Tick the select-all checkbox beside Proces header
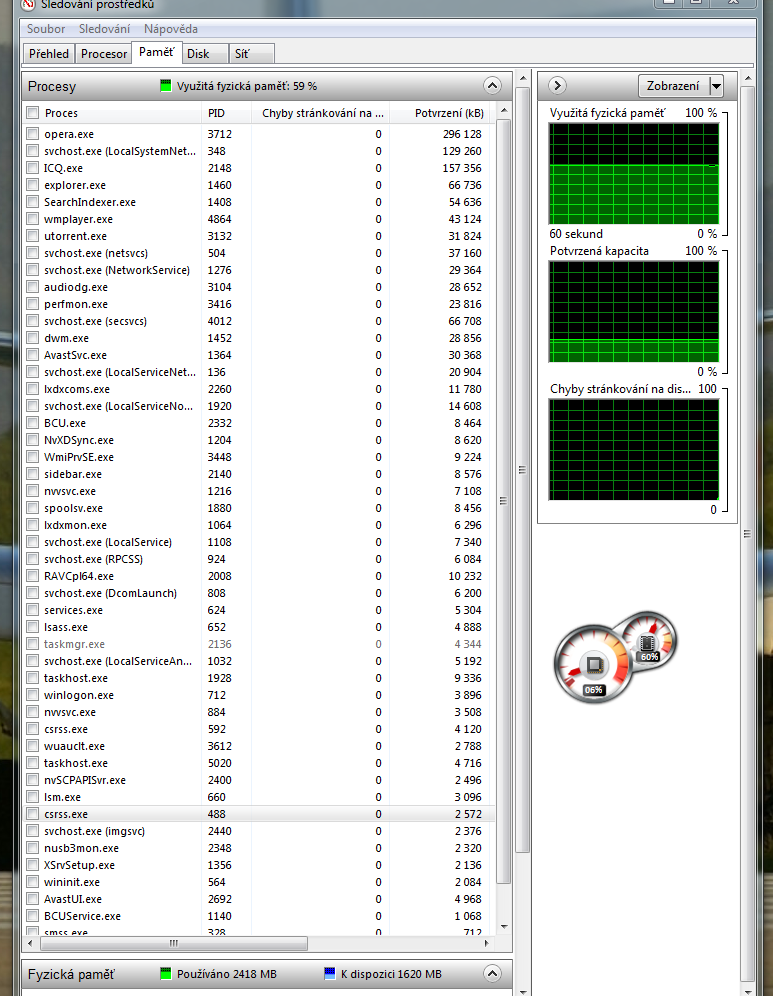The image size is (773, 996). coord(32,113)
